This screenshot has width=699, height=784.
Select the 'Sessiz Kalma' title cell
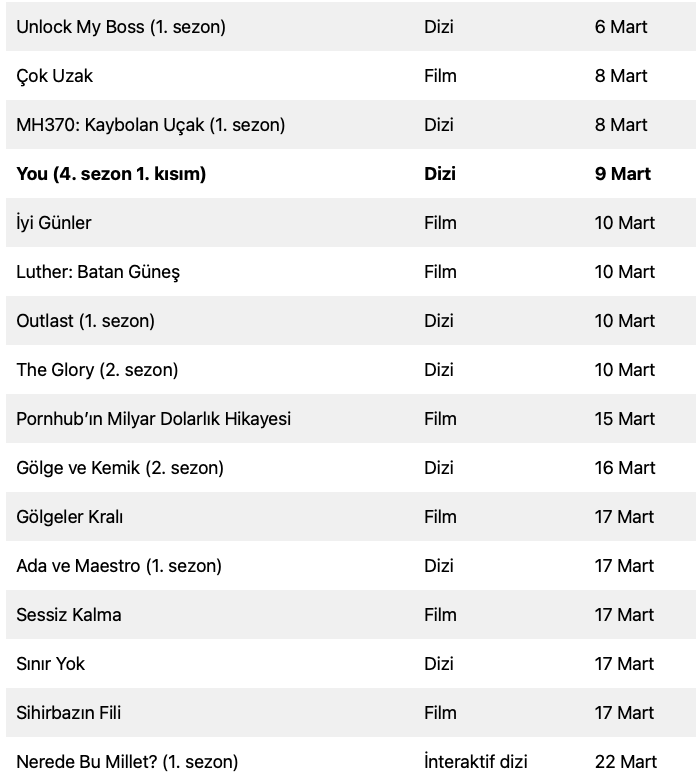69,615
